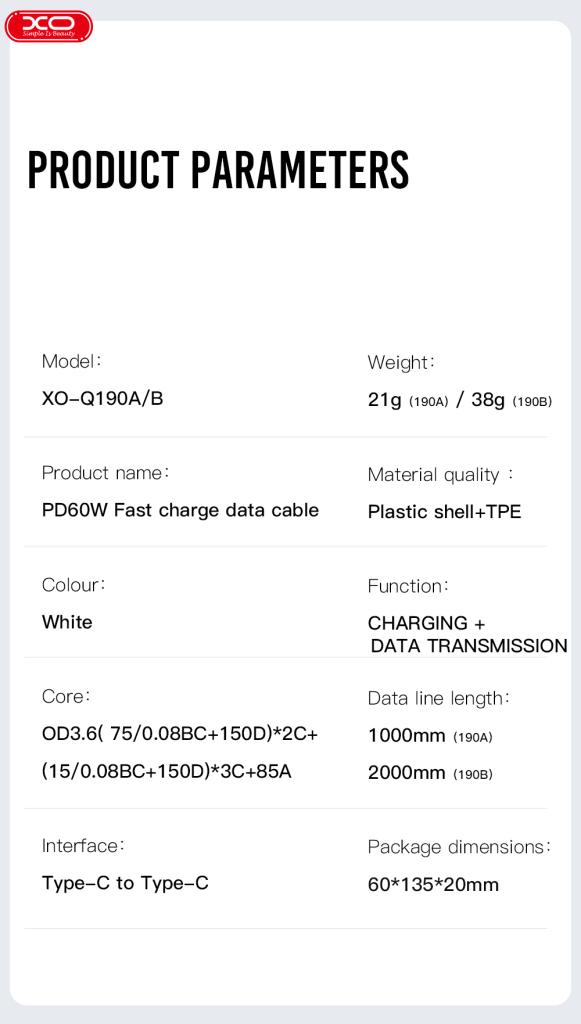Select the White colour value
Viewport: 581px width, 1024px height.
pyautogui.click(x=67, y=622)
